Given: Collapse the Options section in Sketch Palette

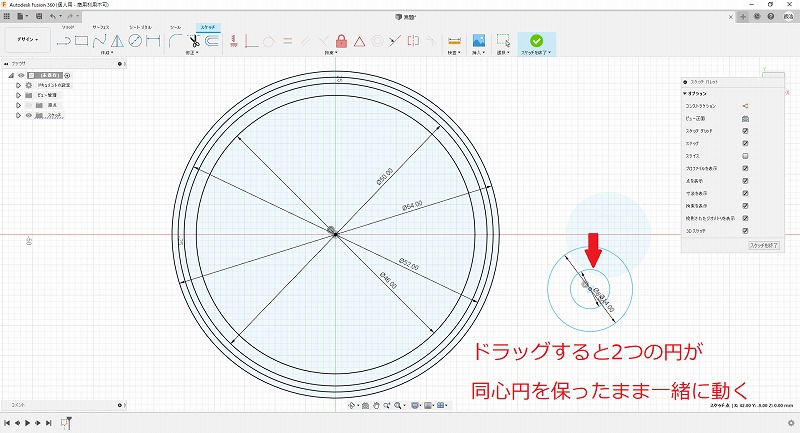Looking at the screenshot, I should (x=685, y=94).
